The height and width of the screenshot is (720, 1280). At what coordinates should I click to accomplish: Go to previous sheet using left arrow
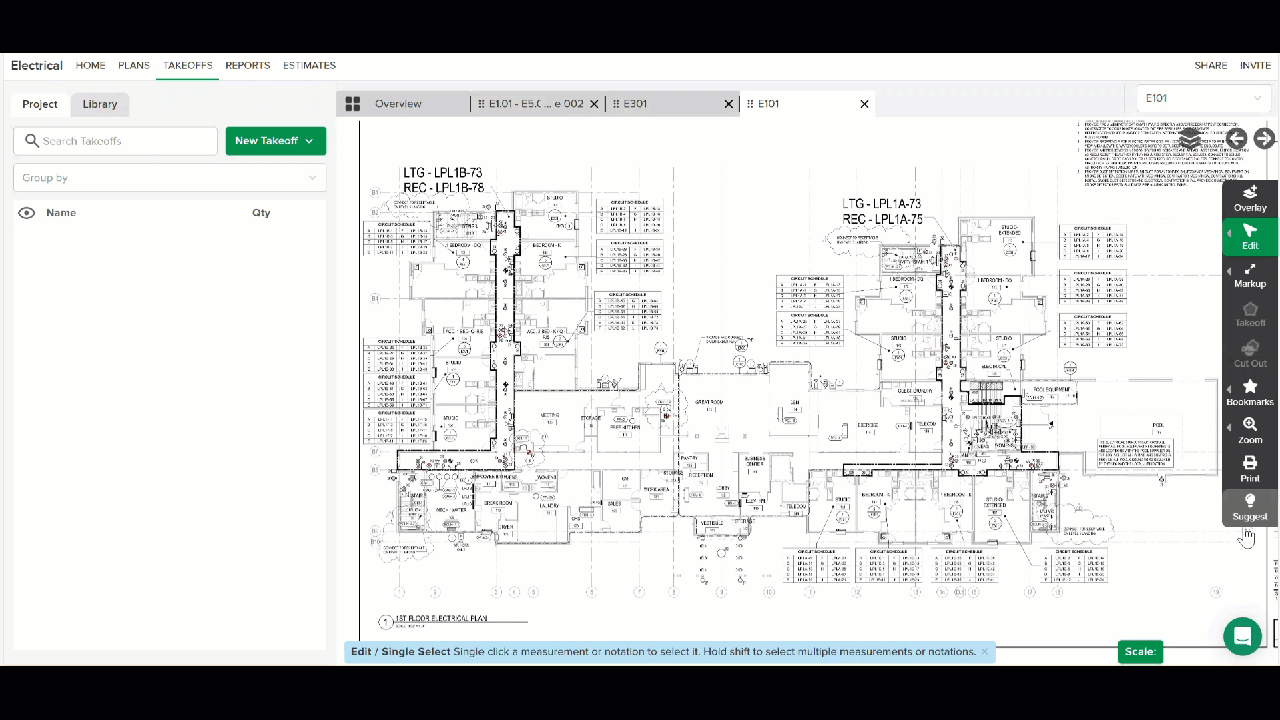pos(1237,139)
